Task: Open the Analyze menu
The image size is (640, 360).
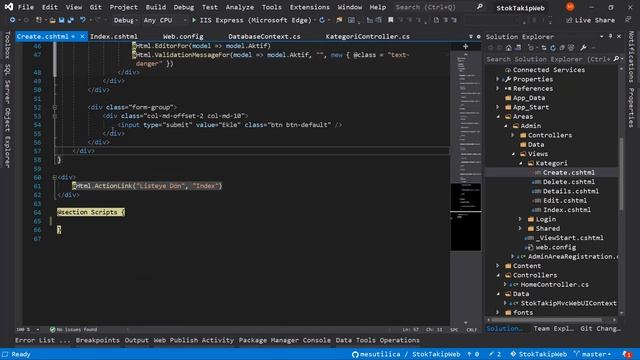Action: click(240, 7)
